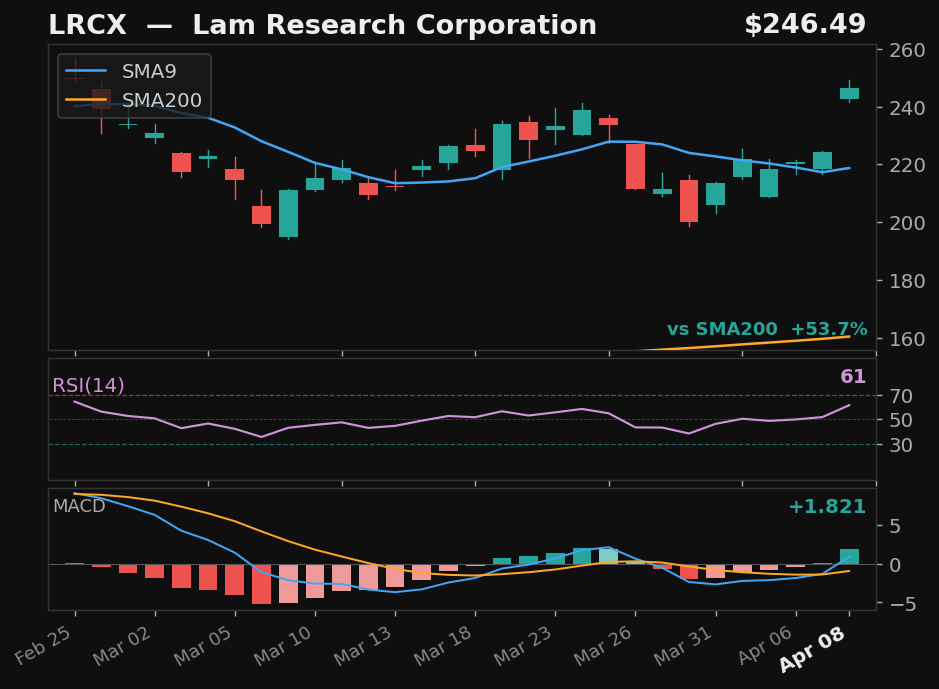Hide the RSI(14) indicator line
Image resolution: width=939 pixels, height=689 pixels.
[x=86, y=383]
